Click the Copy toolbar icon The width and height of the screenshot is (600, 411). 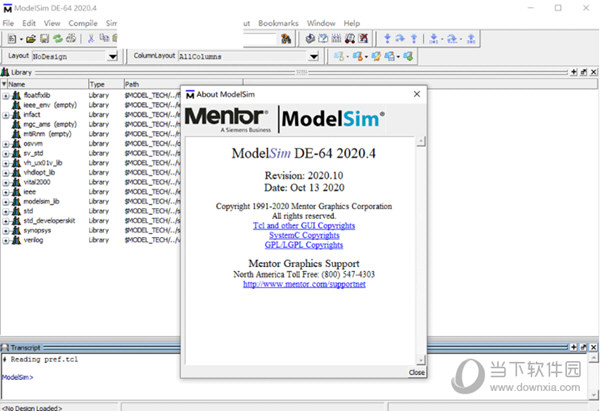click(104, 38)
